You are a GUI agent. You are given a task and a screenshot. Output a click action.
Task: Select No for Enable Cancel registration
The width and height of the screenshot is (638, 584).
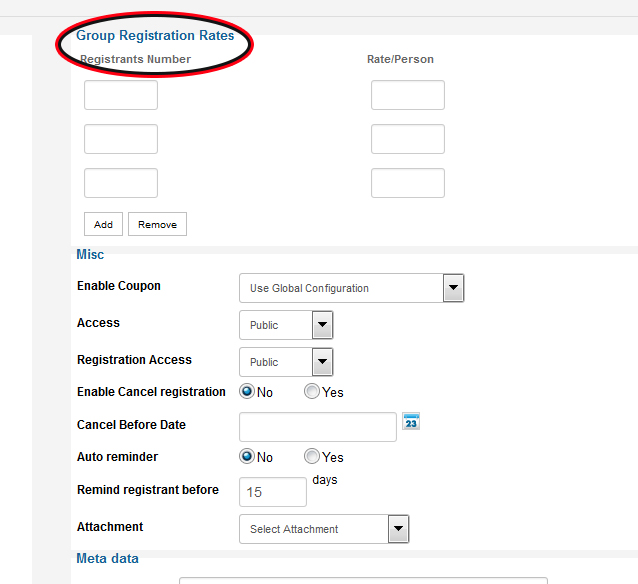pyautogui.click(x=247, y=392)
